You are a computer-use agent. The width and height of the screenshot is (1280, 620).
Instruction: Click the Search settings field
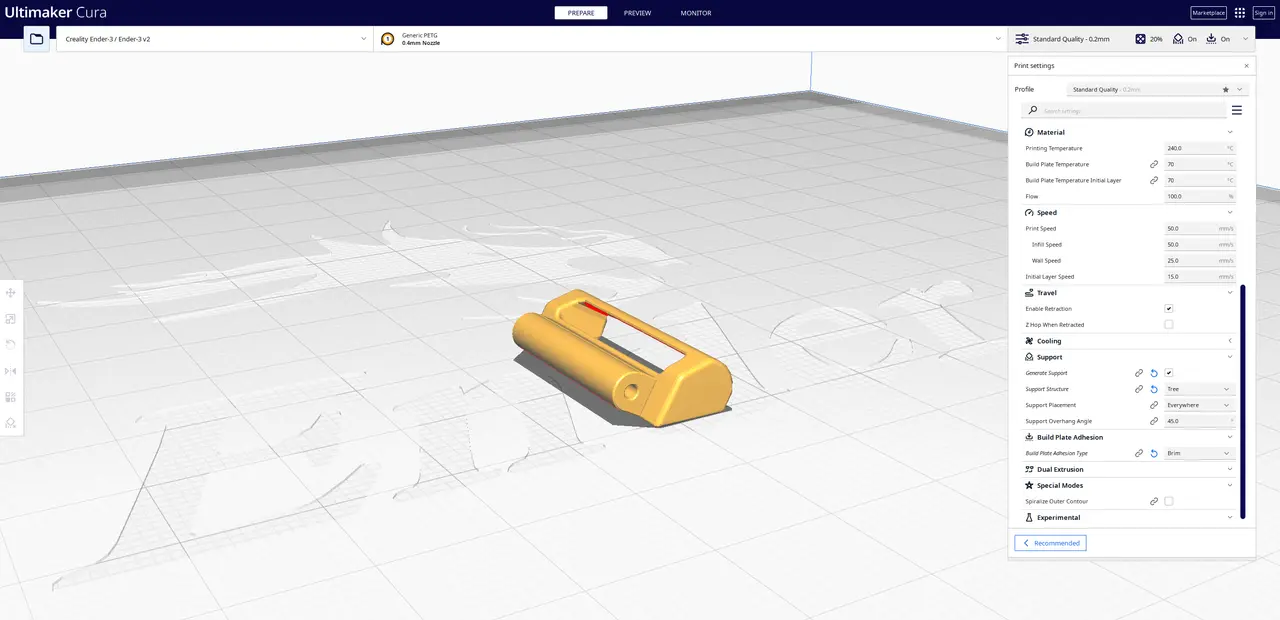click(x=1124, y=110)
